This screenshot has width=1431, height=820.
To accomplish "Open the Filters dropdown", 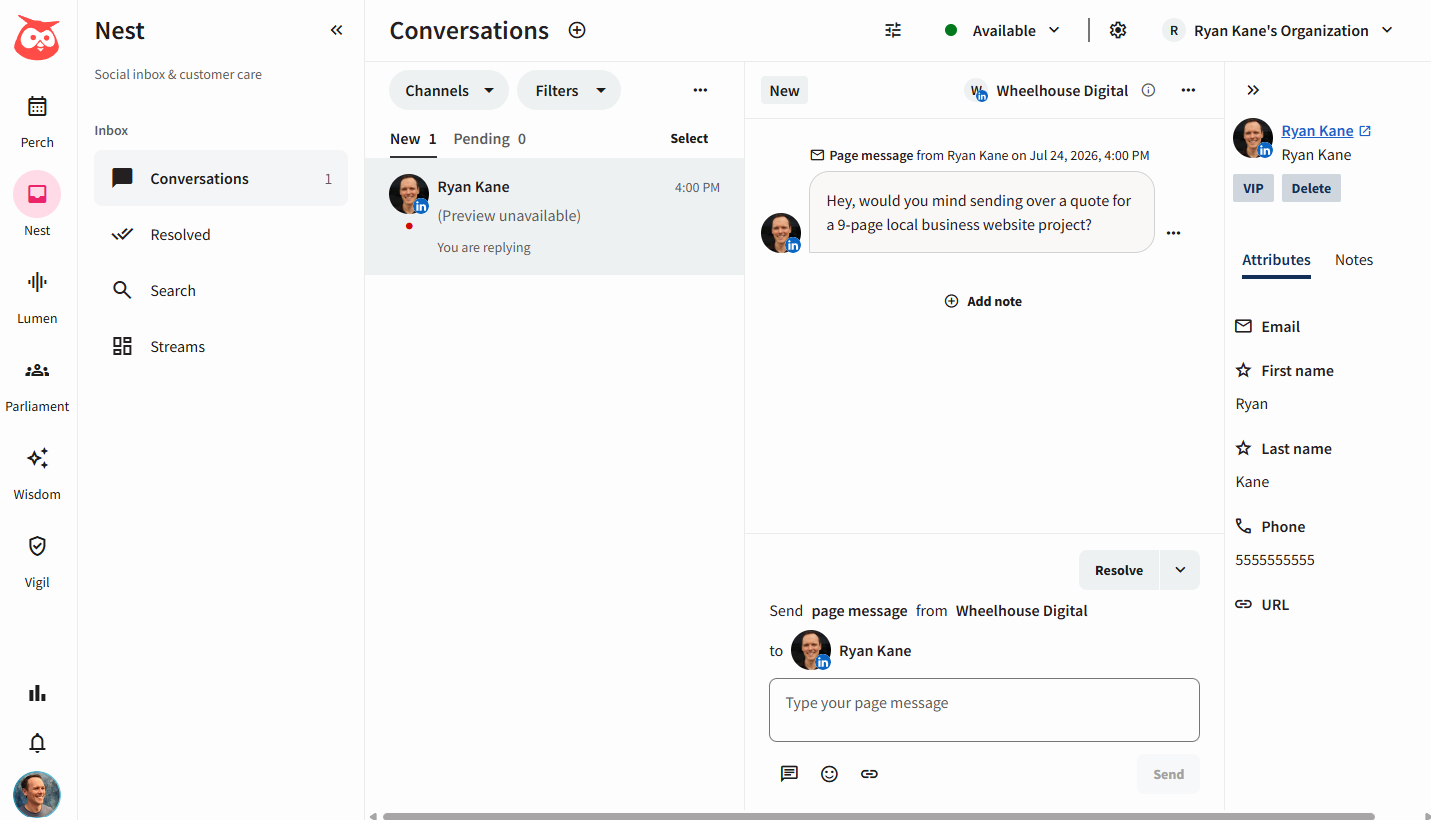I will pyautogui.click(x=569, y=90).
